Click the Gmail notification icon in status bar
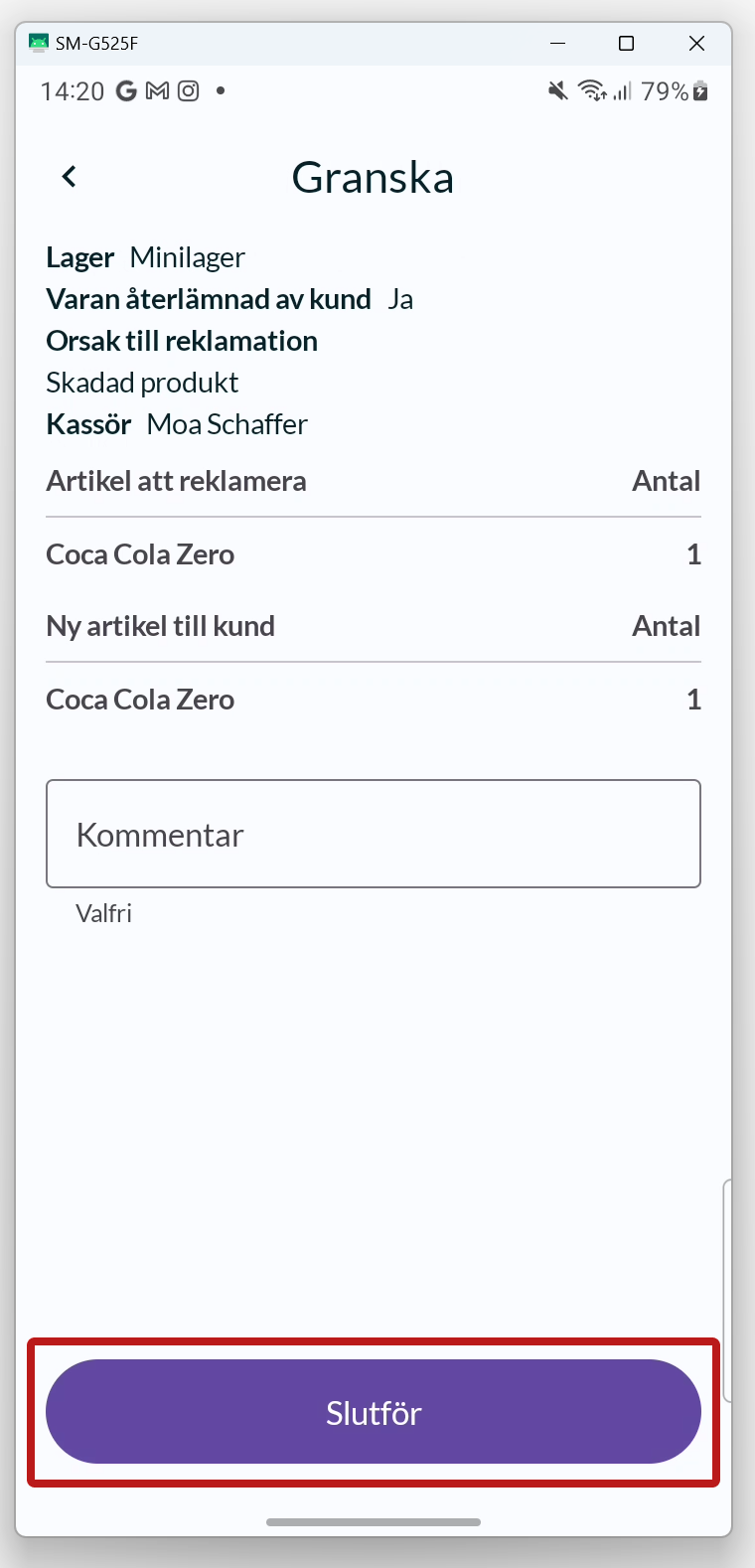Viewport: 755px width, 1568px height. click(x=157, y=91)
